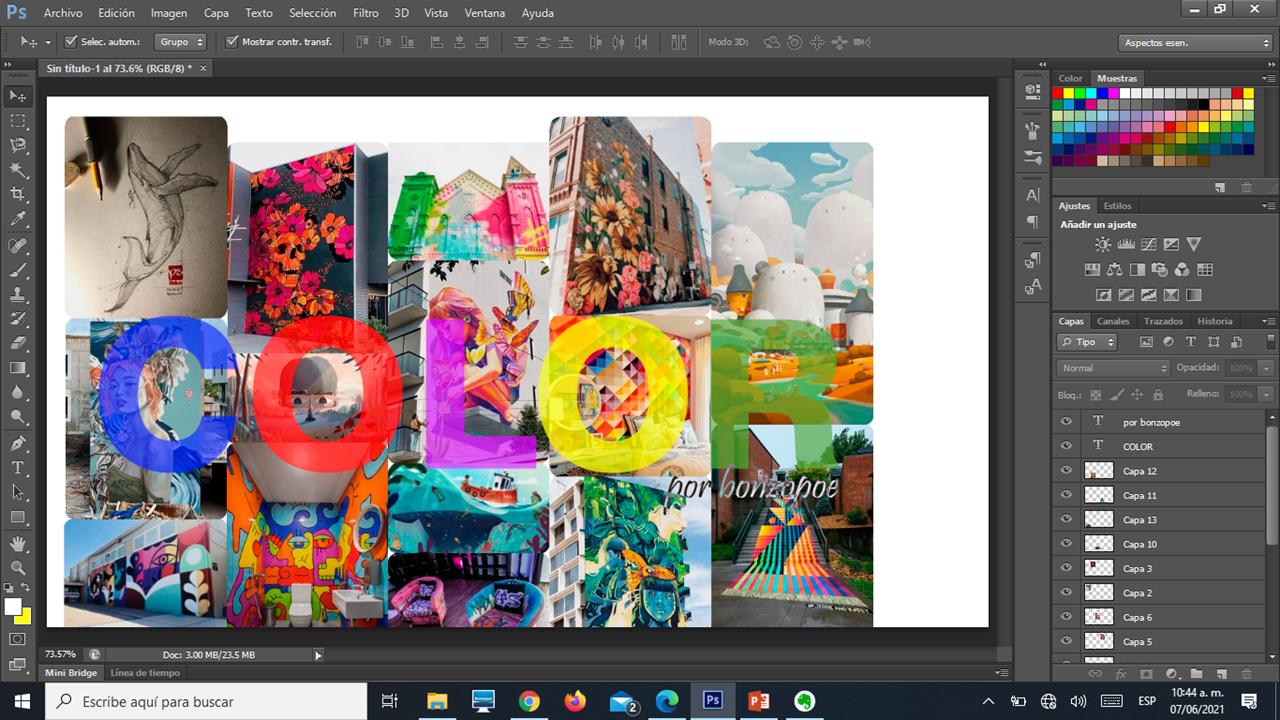Open the Filtro menu
This screenshot has height=720, width=1280.
[366, 13]
